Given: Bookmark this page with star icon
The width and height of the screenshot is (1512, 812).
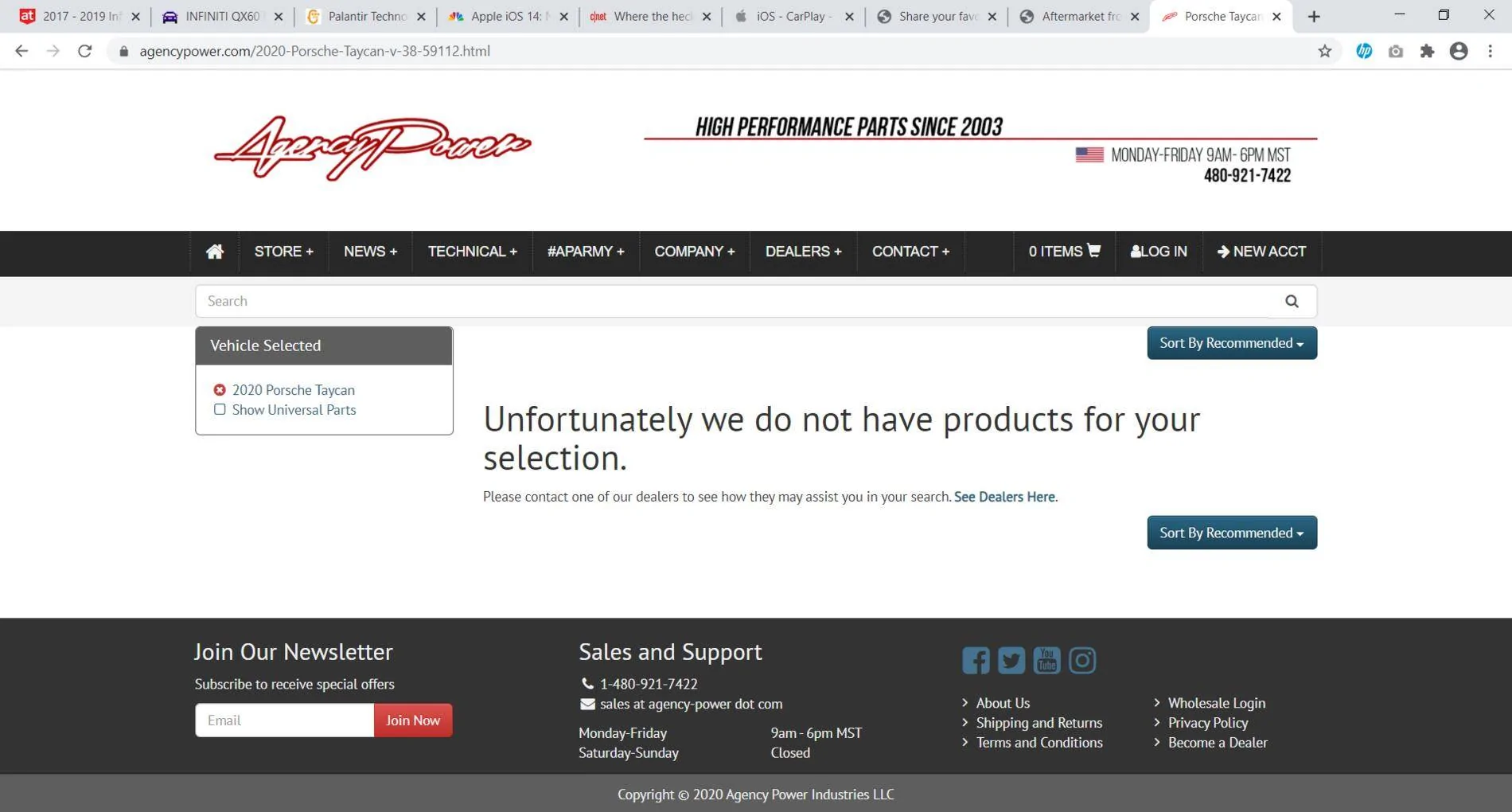Looking at the screenshot, I should click(1324, 51).
